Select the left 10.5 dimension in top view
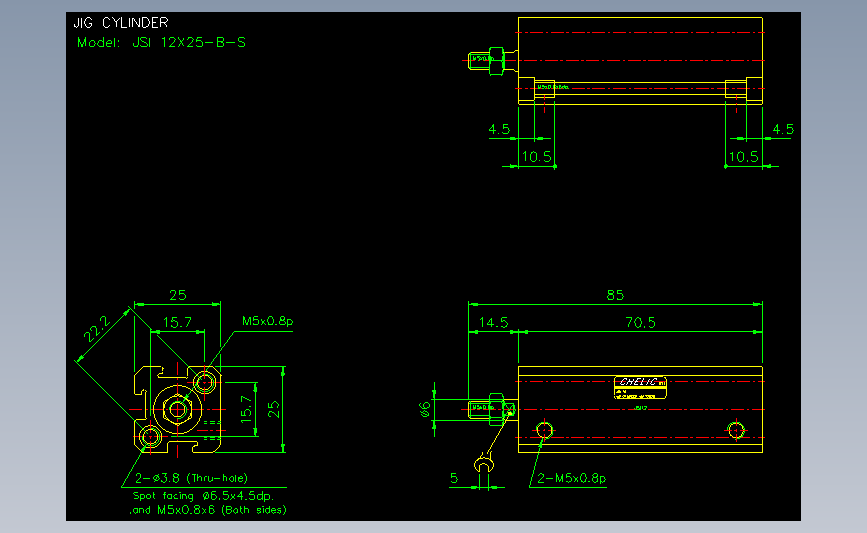The image size is (867, 533). [x=536, y=157]
